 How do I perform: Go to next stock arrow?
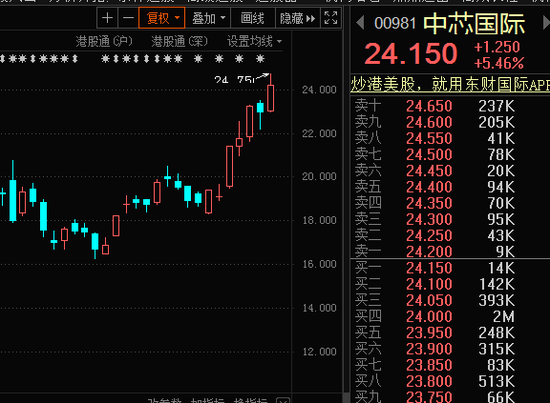click(546, 23)
